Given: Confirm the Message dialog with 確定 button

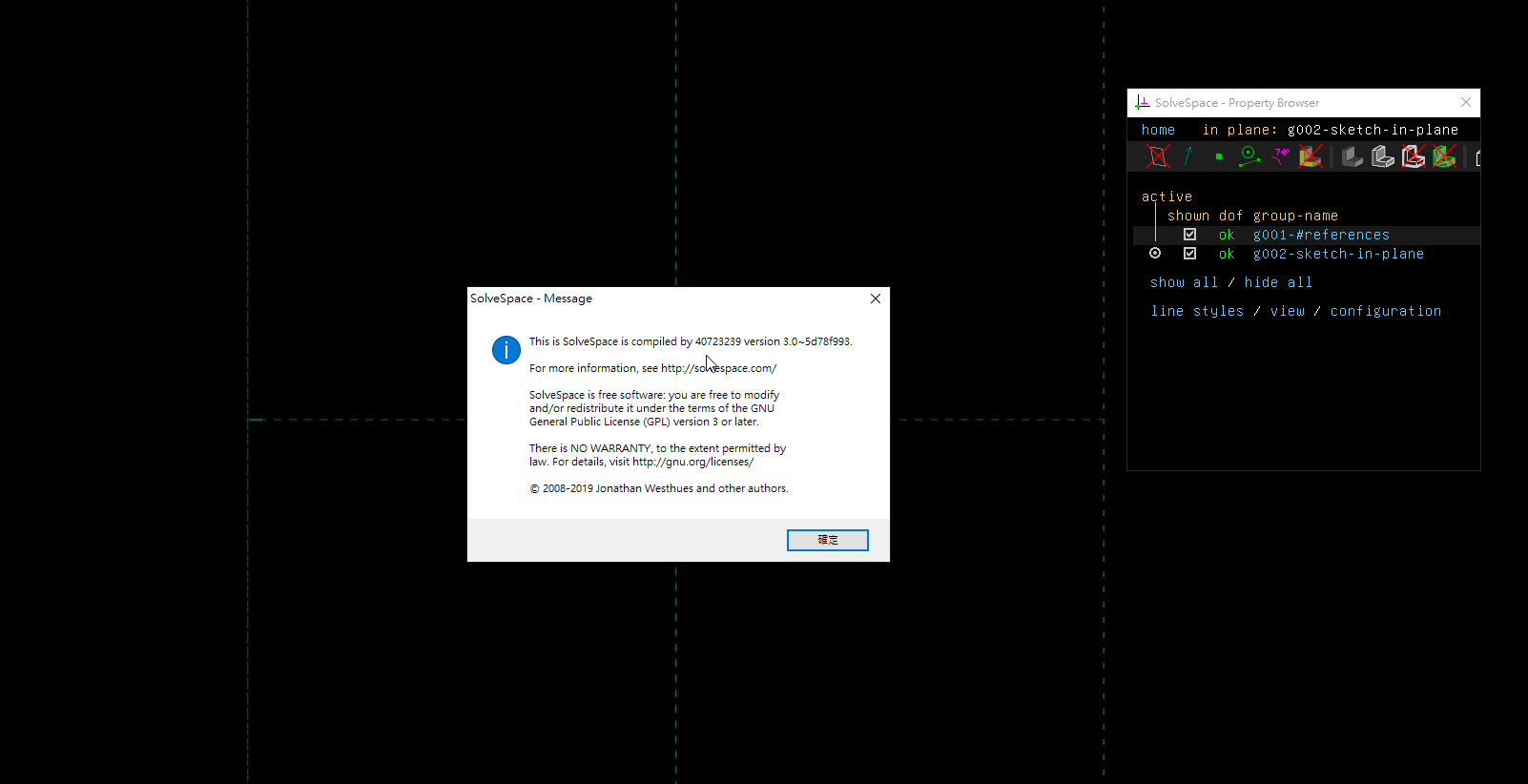Looking at the screenshot, I should coord(827,540).
